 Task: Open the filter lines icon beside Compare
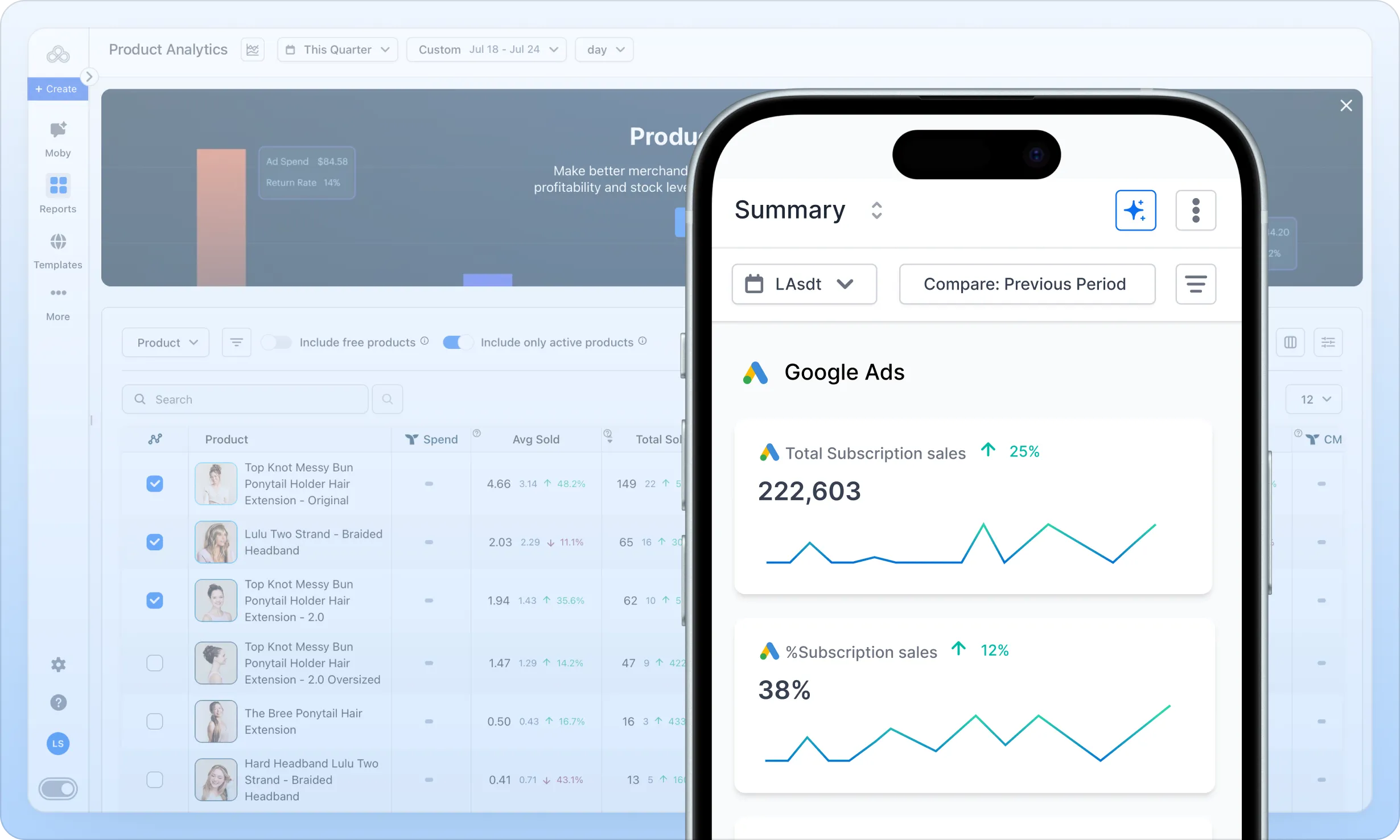pyautogui.click(x=1196, y=284)
